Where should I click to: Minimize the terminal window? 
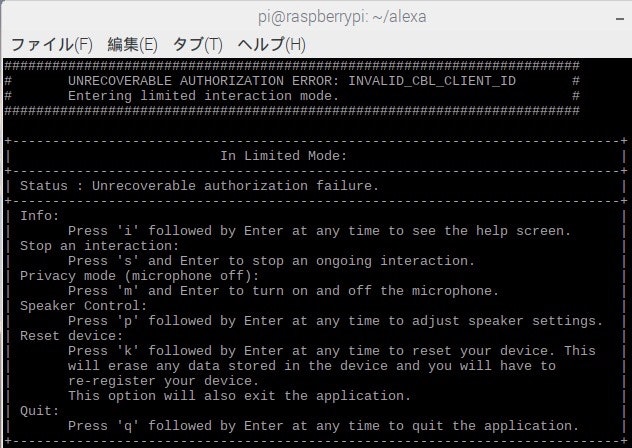point(620,19)
